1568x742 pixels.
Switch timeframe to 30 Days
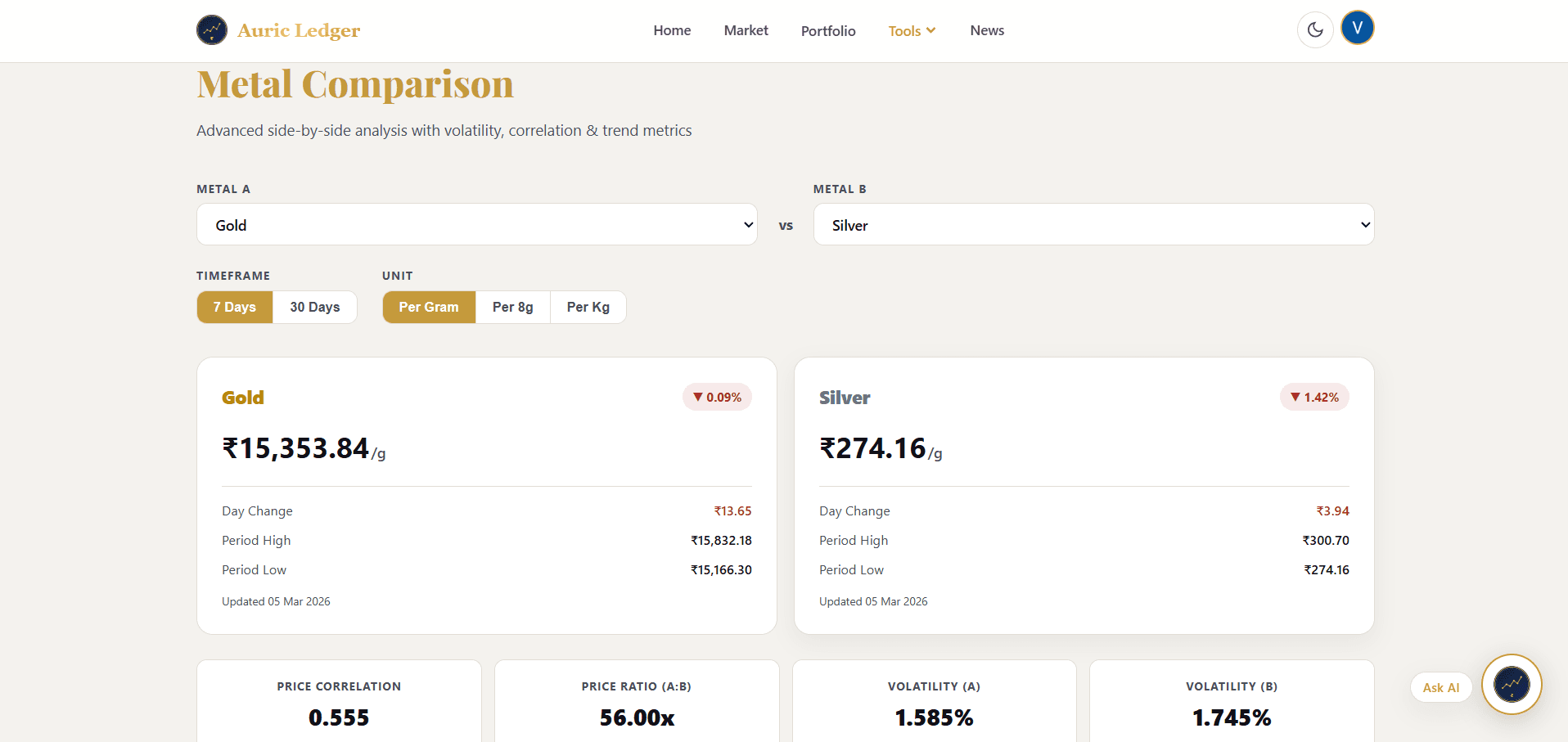pyautogui.click(x=314, y=307)
